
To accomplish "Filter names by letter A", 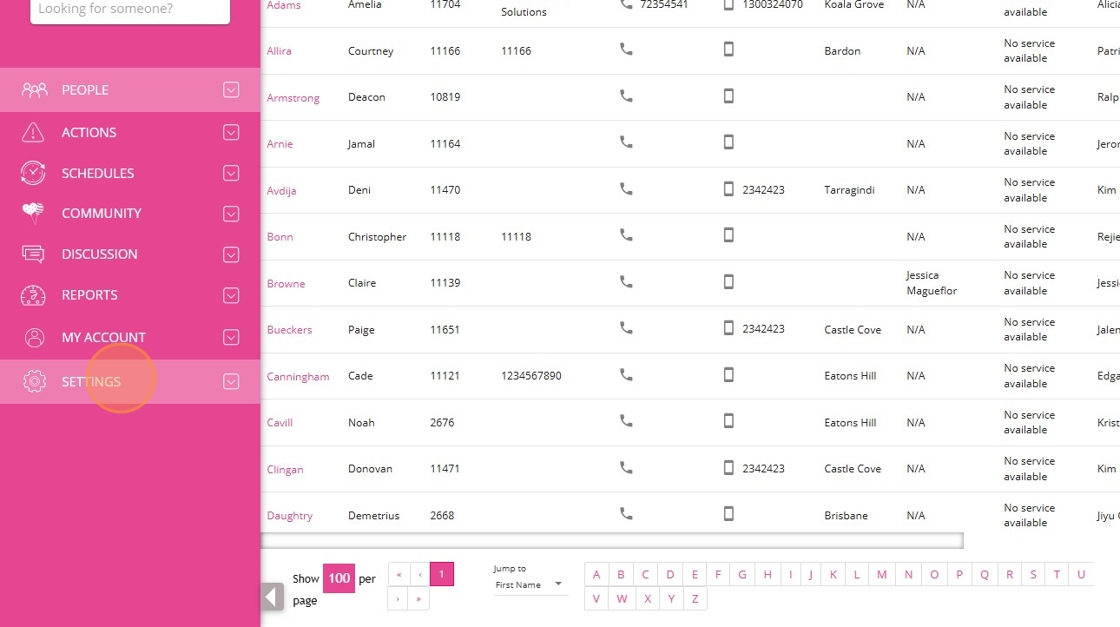I will [x=596, y=574].
